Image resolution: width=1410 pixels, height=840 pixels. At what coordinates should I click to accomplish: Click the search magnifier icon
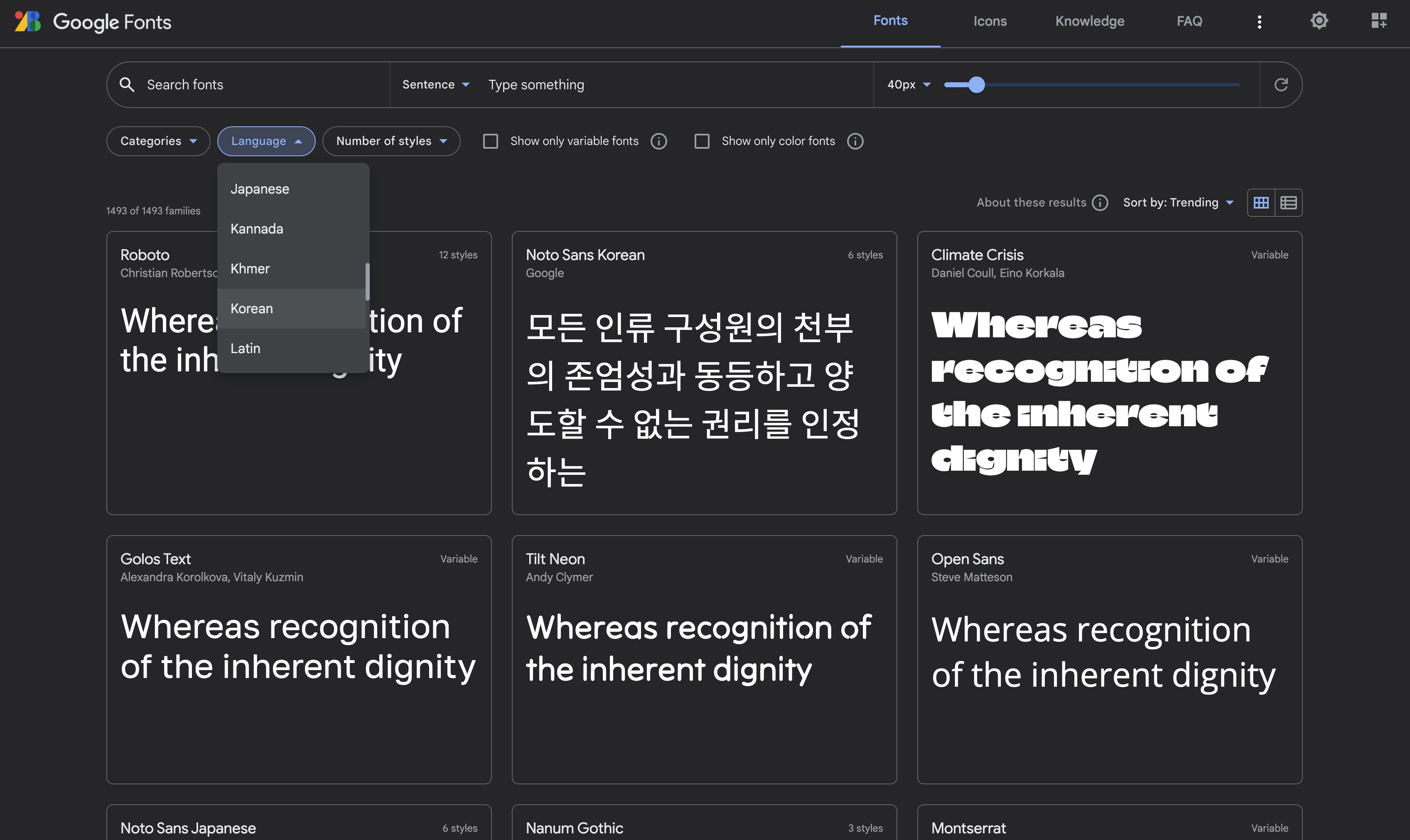127,84
